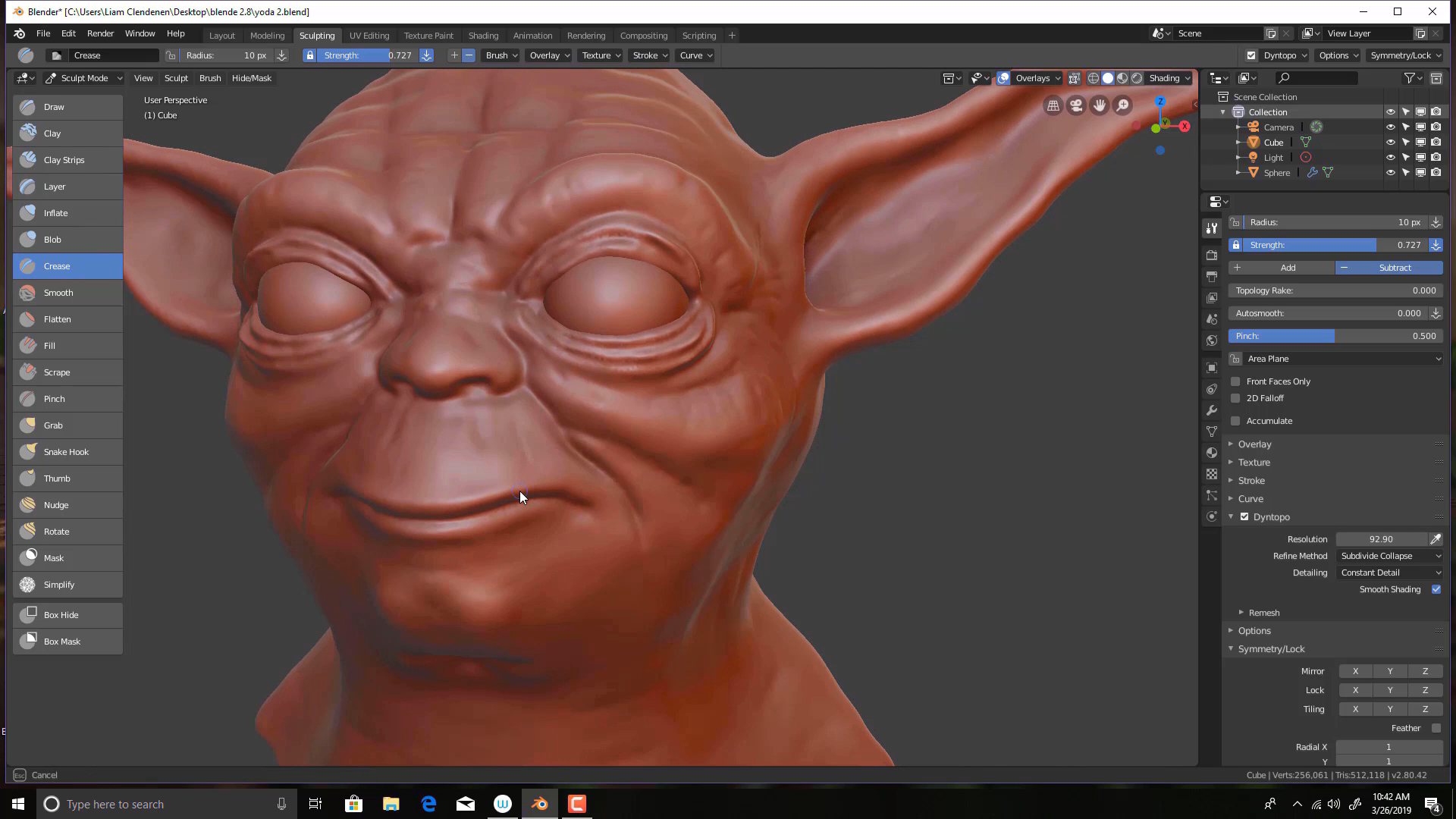Open the Area Plane dropdown
This screenshot has height=819, width=1456.
tap(1343, 359)
